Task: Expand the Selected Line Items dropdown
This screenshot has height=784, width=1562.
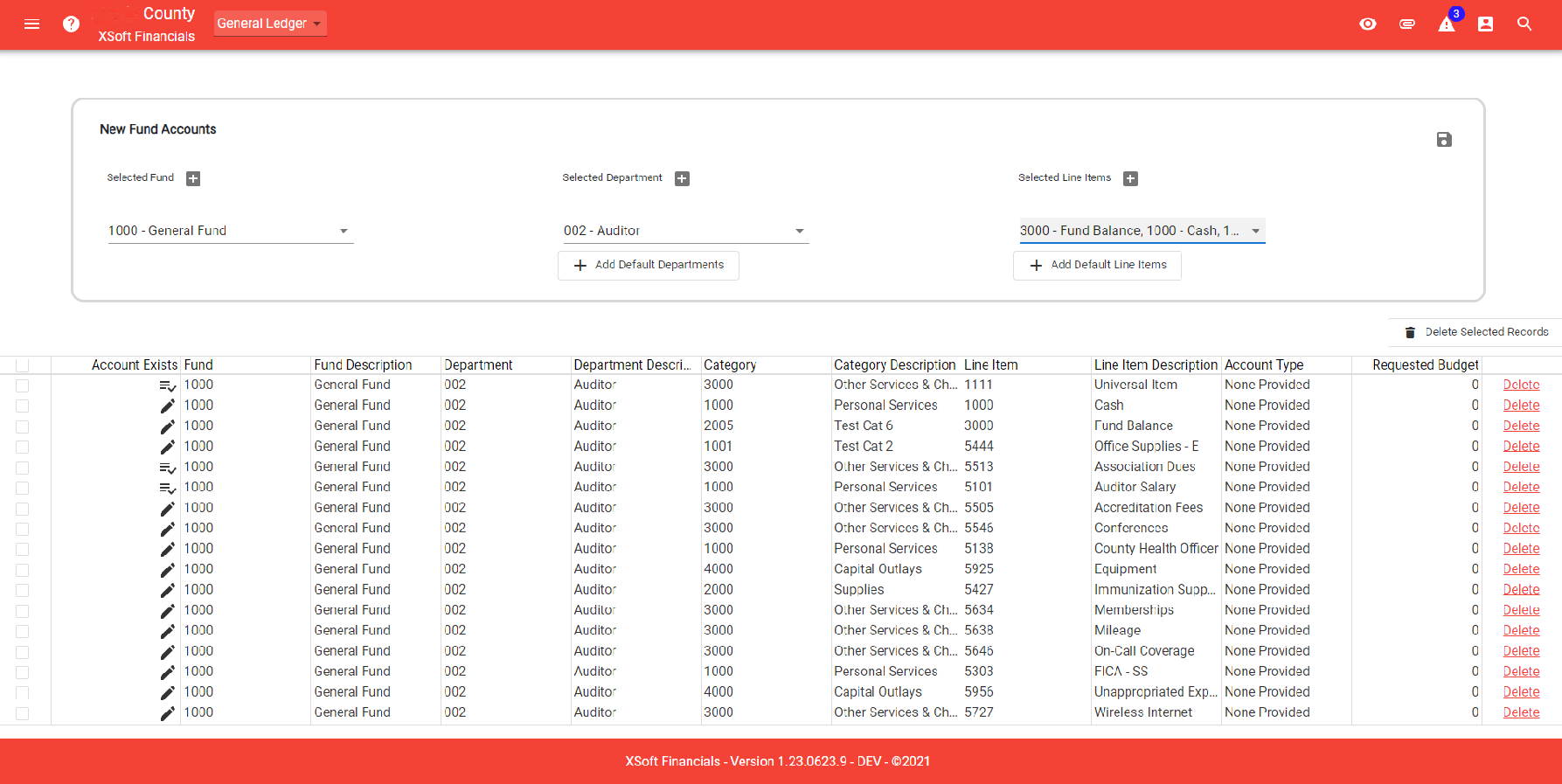Action: [1141, 231]
